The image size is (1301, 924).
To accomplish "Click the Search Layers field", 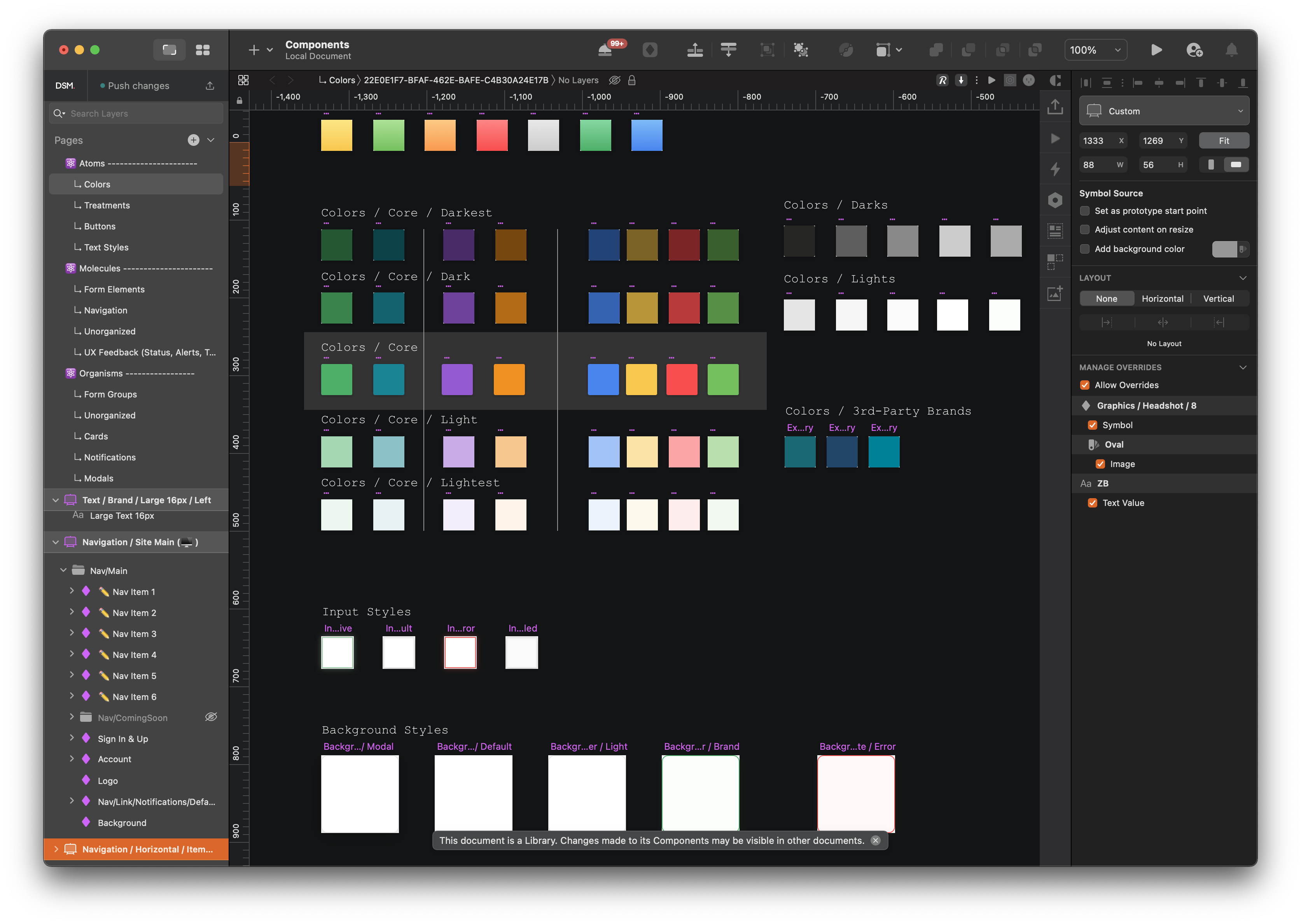I will [x=136, y=114].
